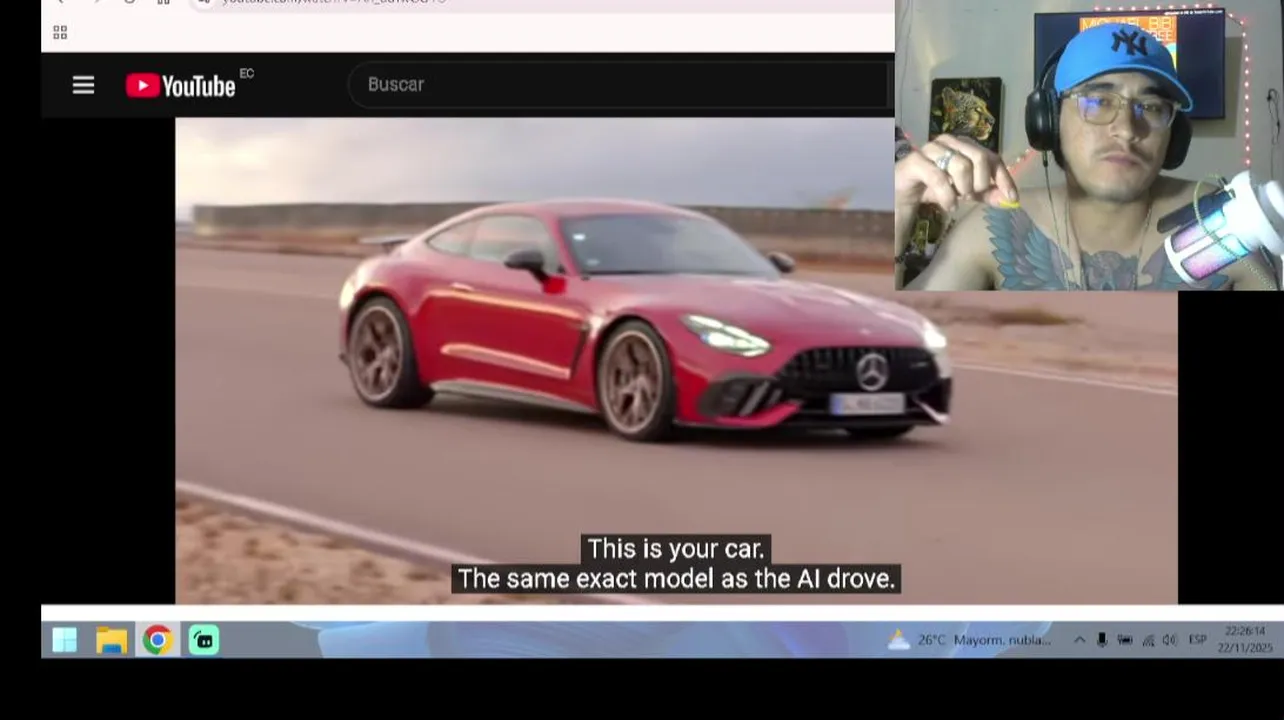
Task: Click the microphone icon in the system tray
Action: point(1102,640)
